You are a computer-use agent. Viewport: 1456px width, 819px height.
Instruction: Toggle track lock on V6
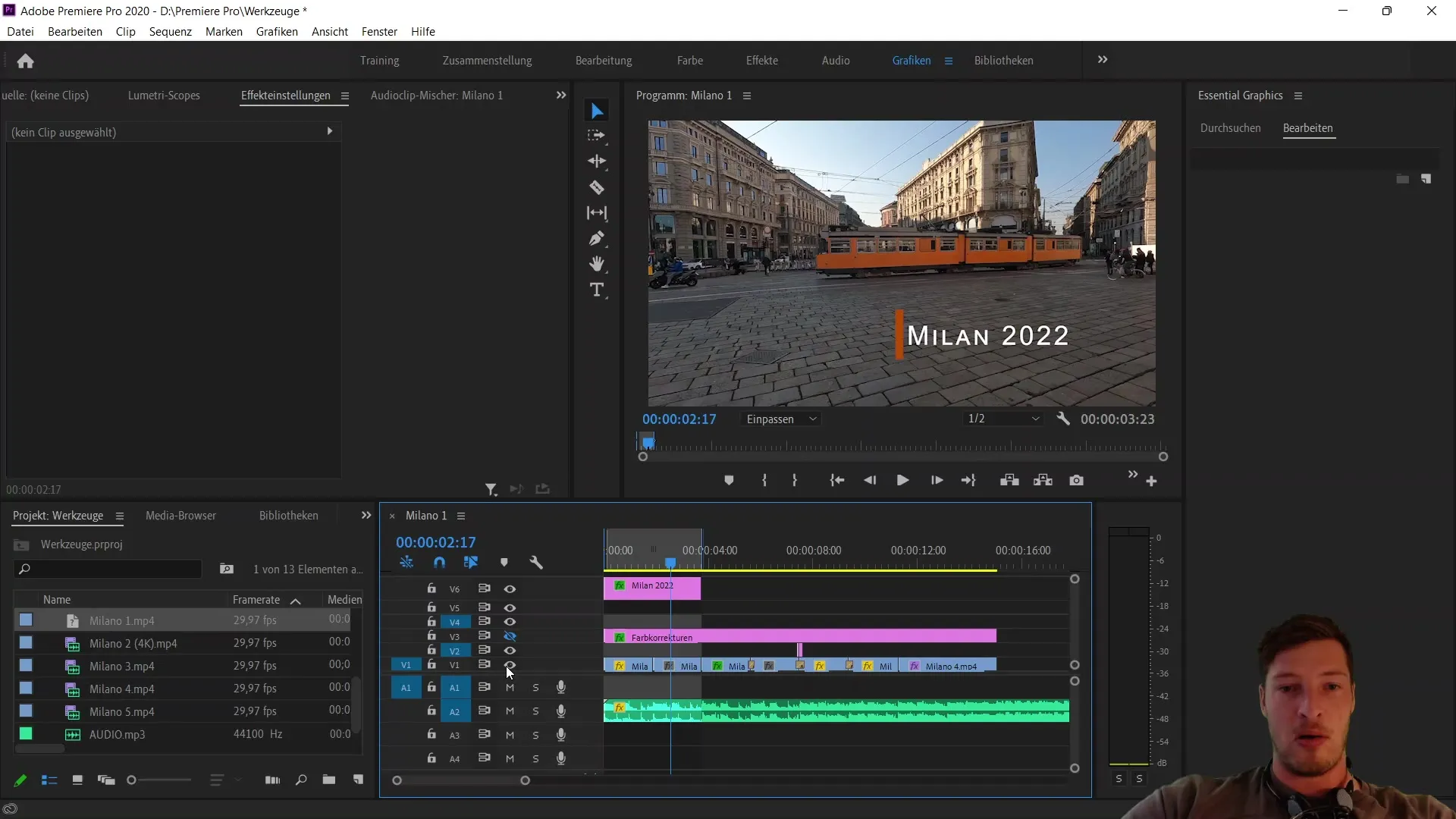[431, 588]
